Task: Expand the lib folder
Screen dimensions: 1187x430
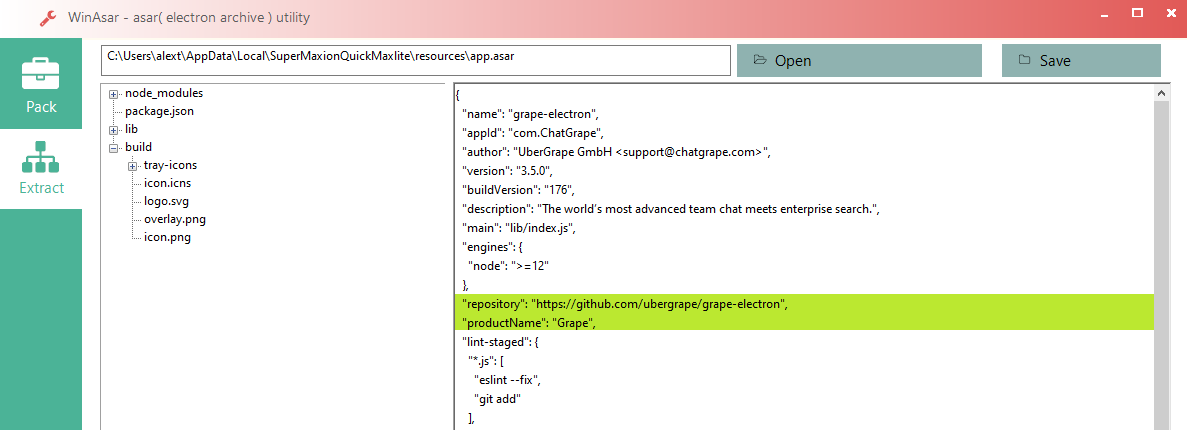Action: tap(114, 130)
